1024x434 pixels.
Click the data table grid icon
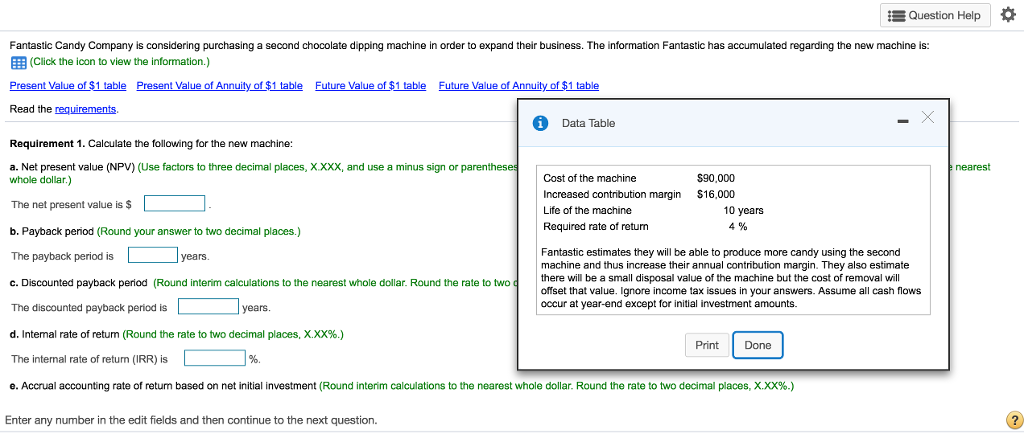[18, 62]
